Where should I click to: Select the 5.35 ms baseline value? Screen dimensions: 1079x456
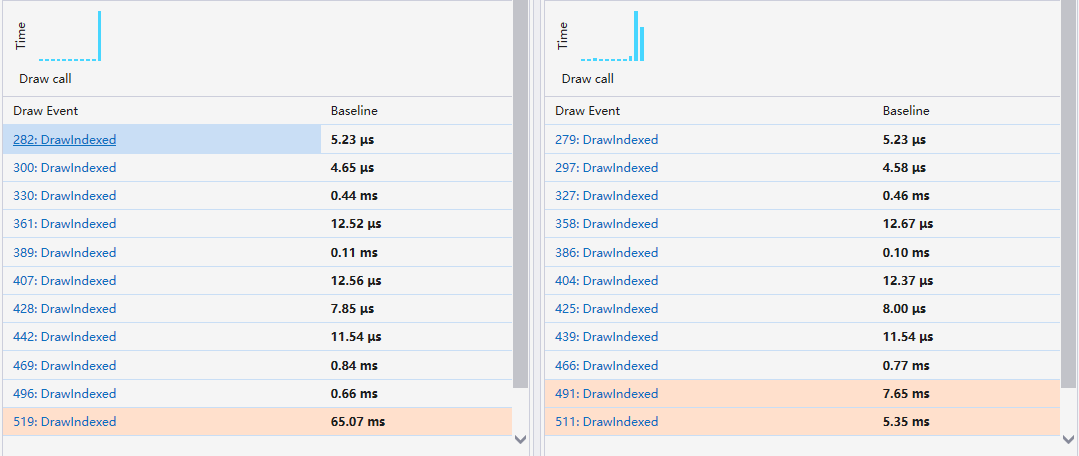pyautogui.click(x=906, y=422)
